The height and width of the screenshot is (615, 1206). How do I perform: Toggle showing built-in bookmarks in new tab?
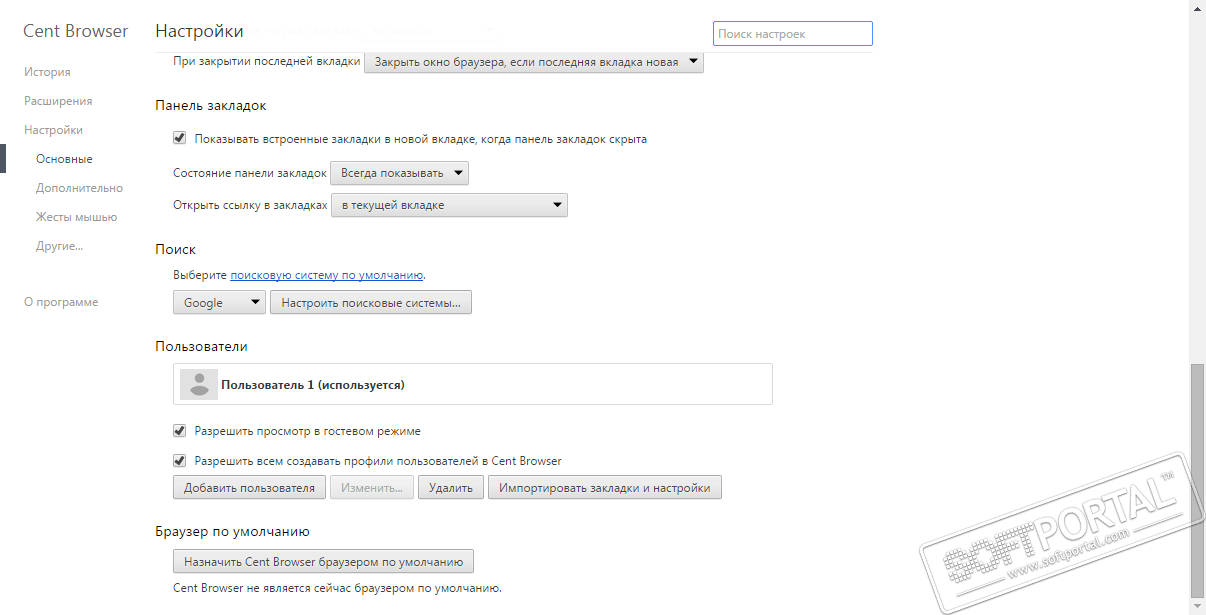pos(180,139)
